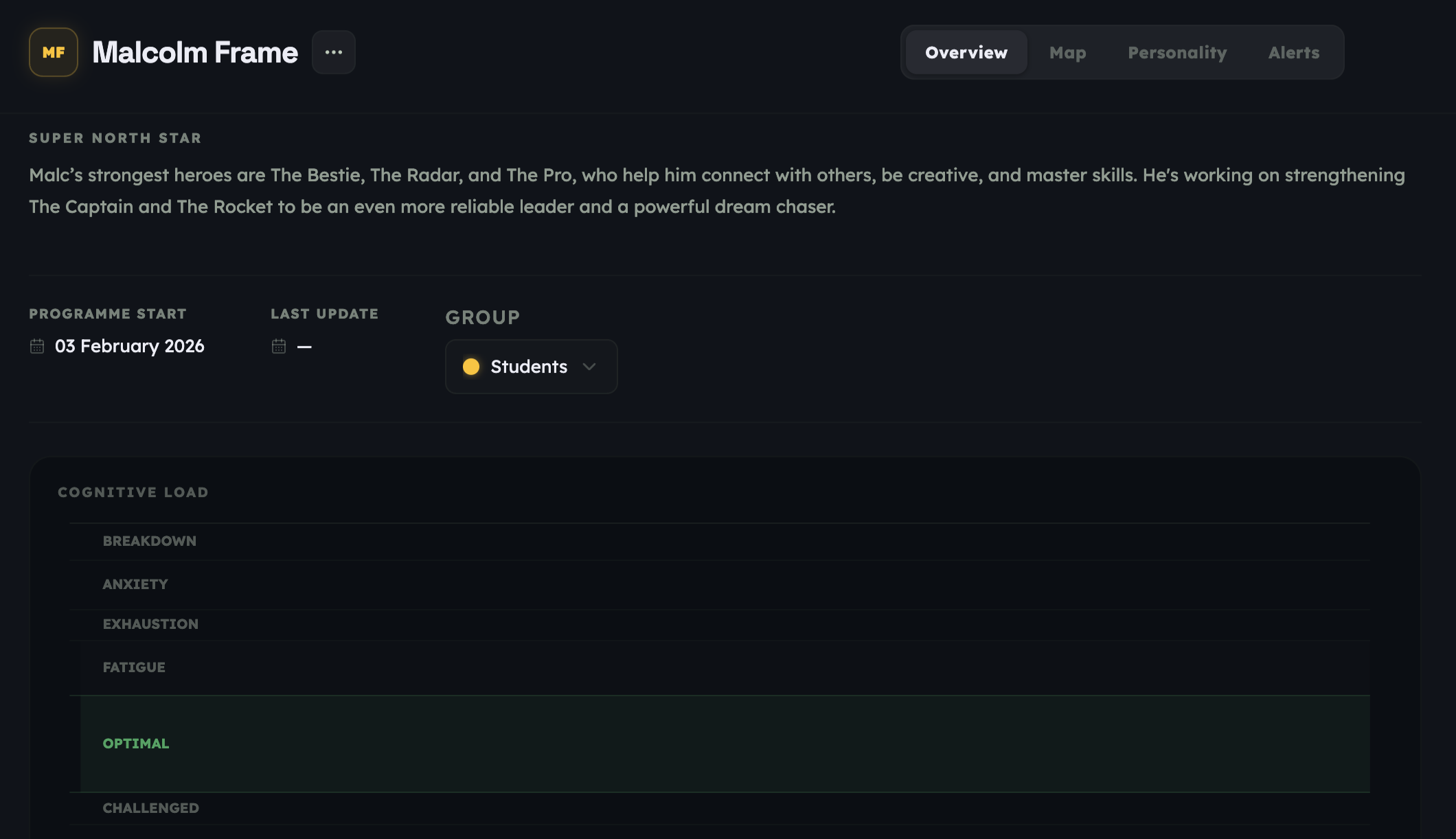Screen dimensions: 1456x839
Task: Collapse the Cognitive Load panel
Action: (x=133, y=492)
